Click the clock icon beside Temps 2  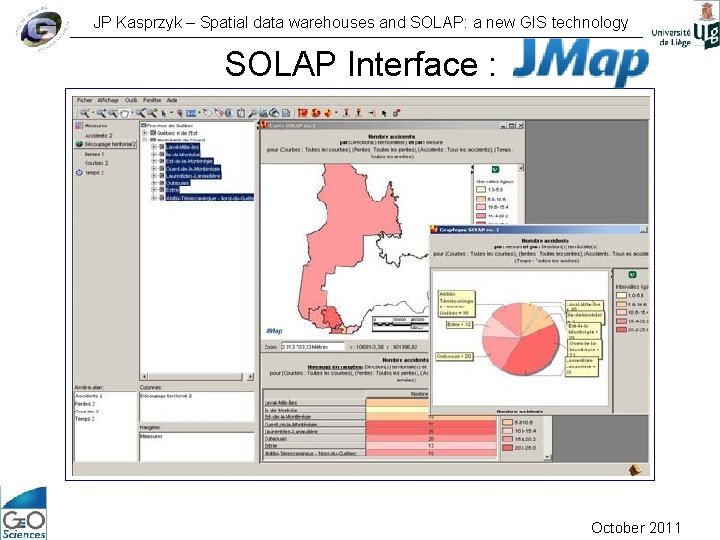pyautogui.click(x=79, y=173)
